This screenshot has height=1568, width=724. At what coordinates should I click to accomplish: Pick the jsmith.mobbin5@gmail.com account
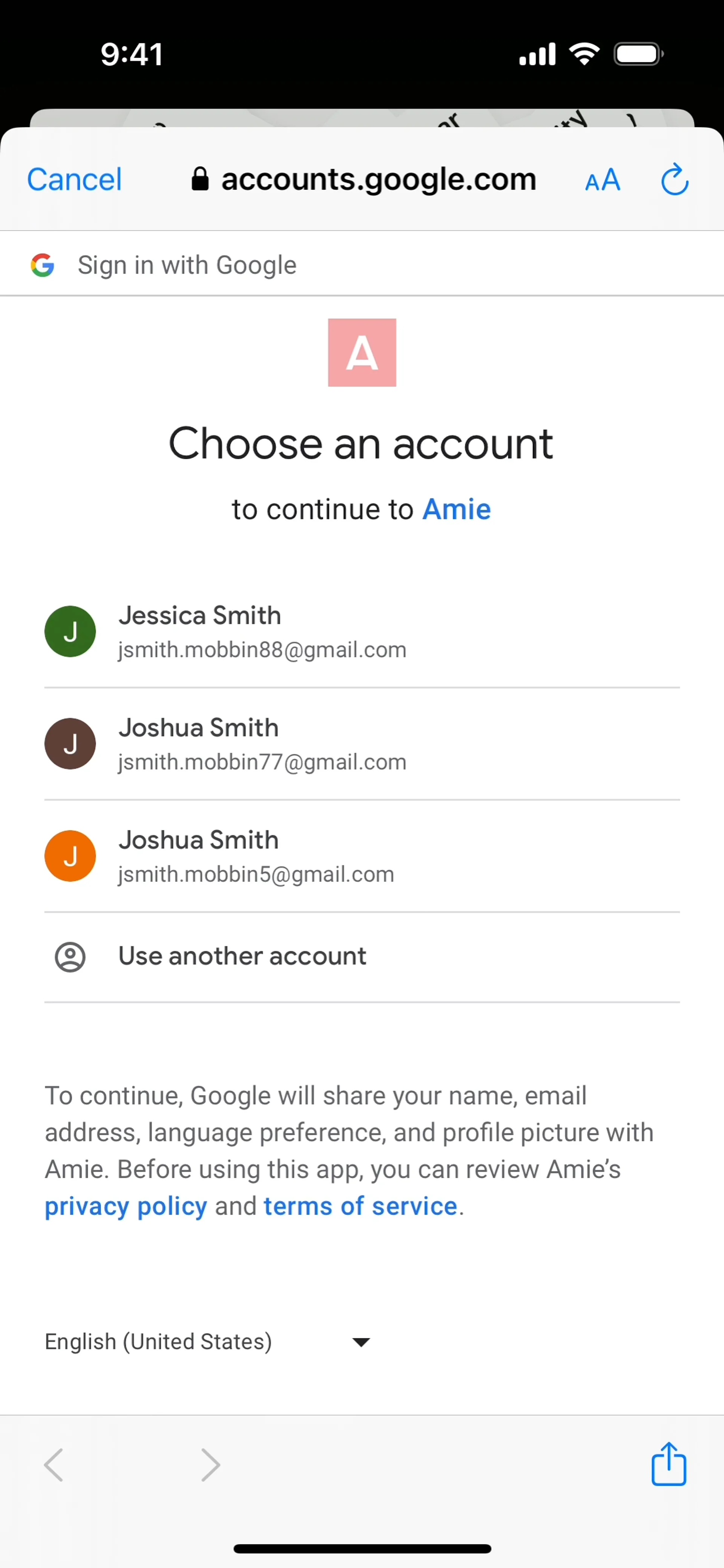256,874
